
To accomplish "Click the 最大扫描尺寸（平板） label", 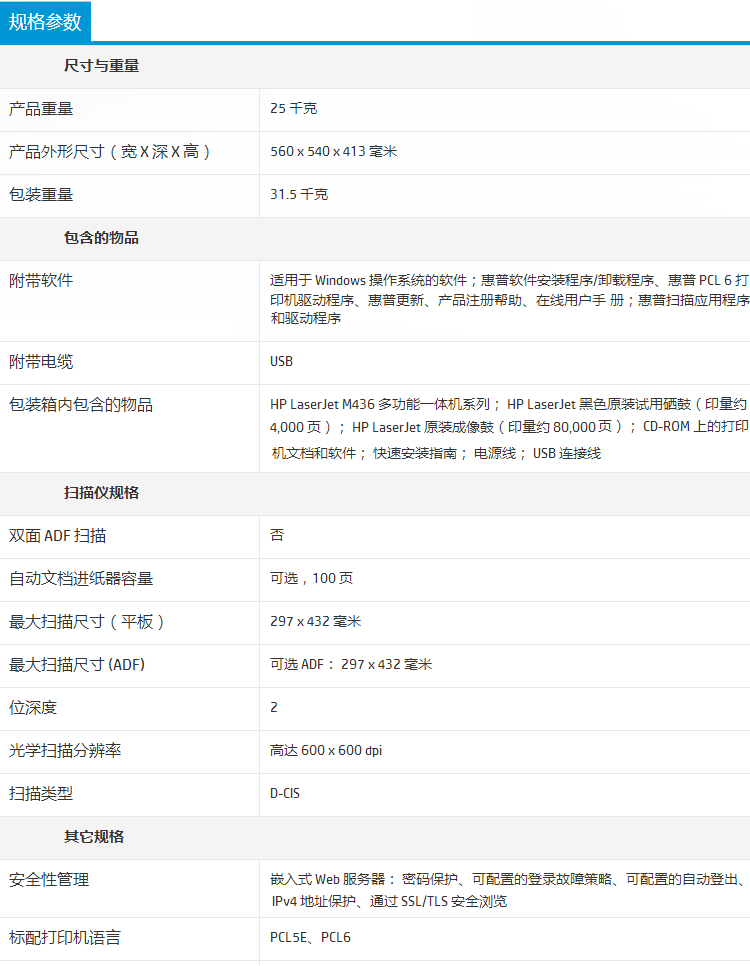I will (x=86, y=622).
